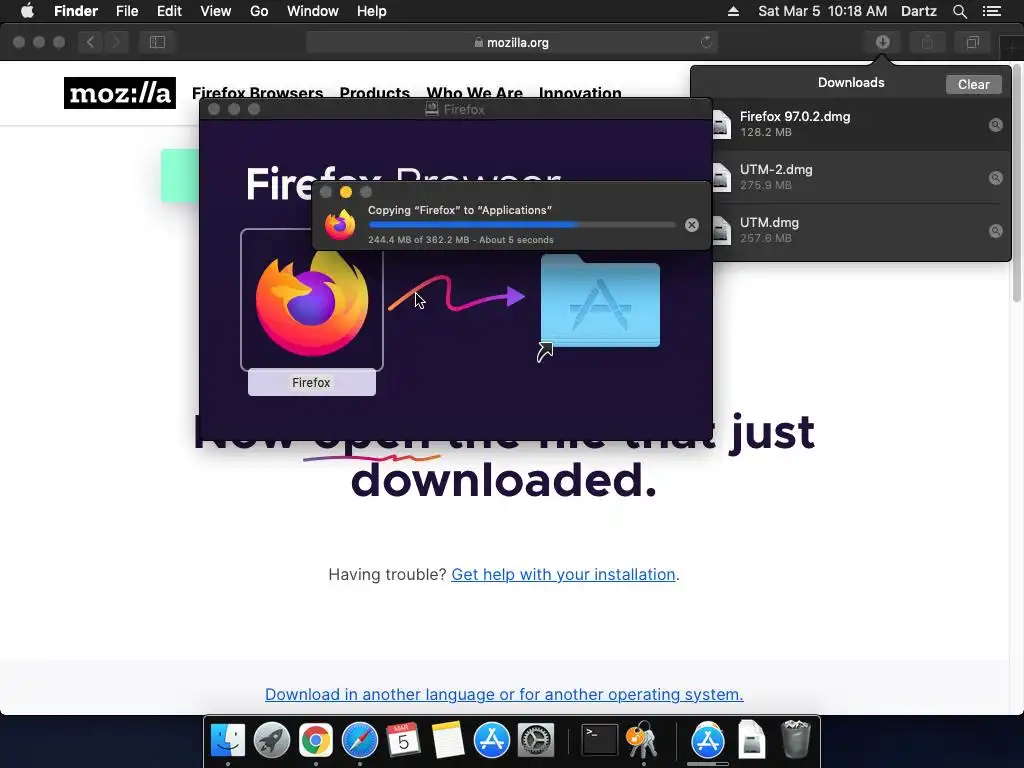Open Keychain Access from Dock
This screenshot has width=1024, height=768.
coord(642,740)
